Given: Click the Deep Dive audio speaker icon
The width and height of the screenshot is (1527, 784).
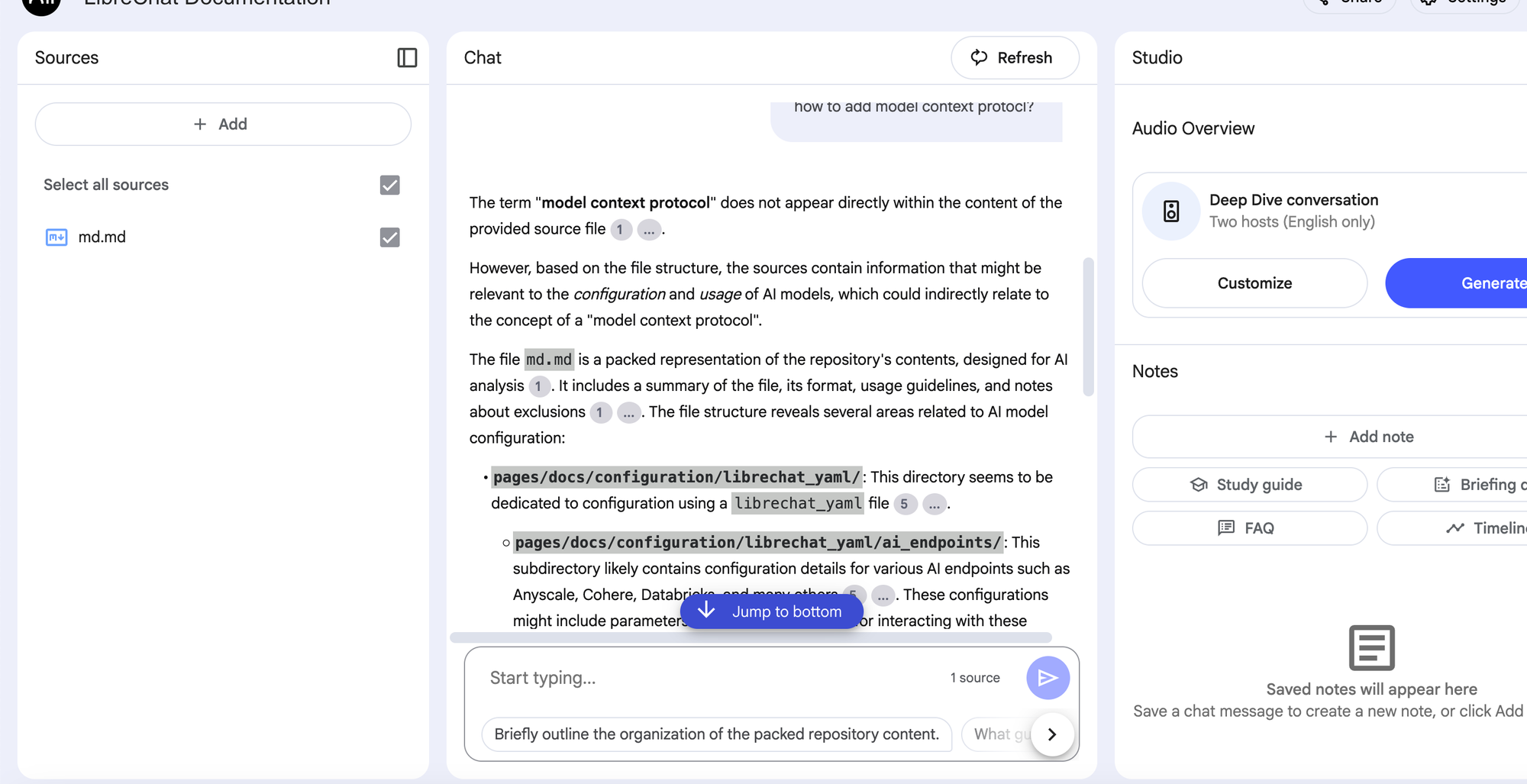Looking at the screenshot, I should pos(1171,211).
